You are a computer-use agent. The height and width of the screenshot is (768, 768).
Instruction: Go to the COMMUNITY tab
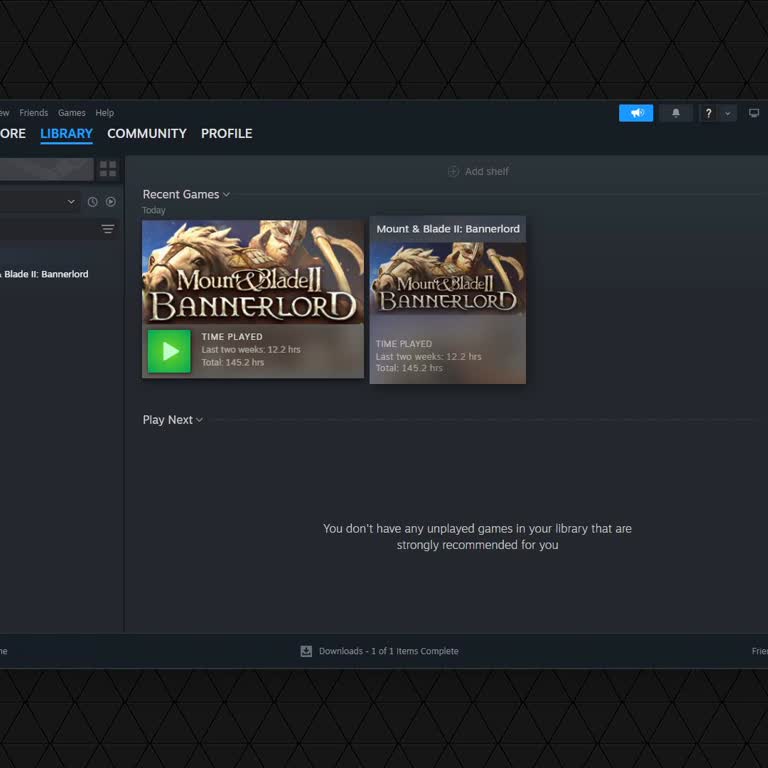[x=147, y=133]
